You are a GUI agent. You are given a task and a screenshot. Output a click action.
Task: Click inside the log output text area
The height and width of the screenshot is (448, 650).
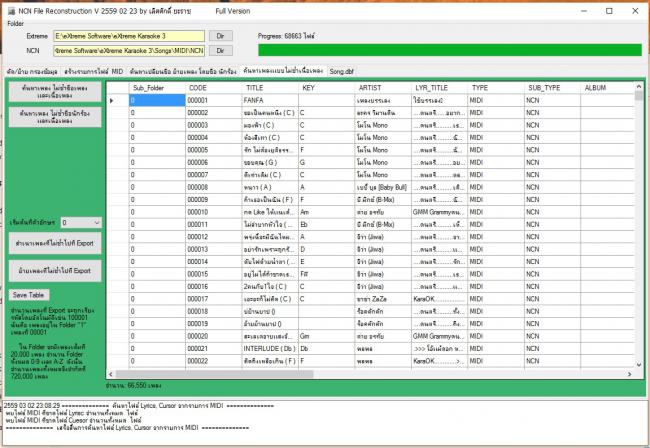[325, 422]
